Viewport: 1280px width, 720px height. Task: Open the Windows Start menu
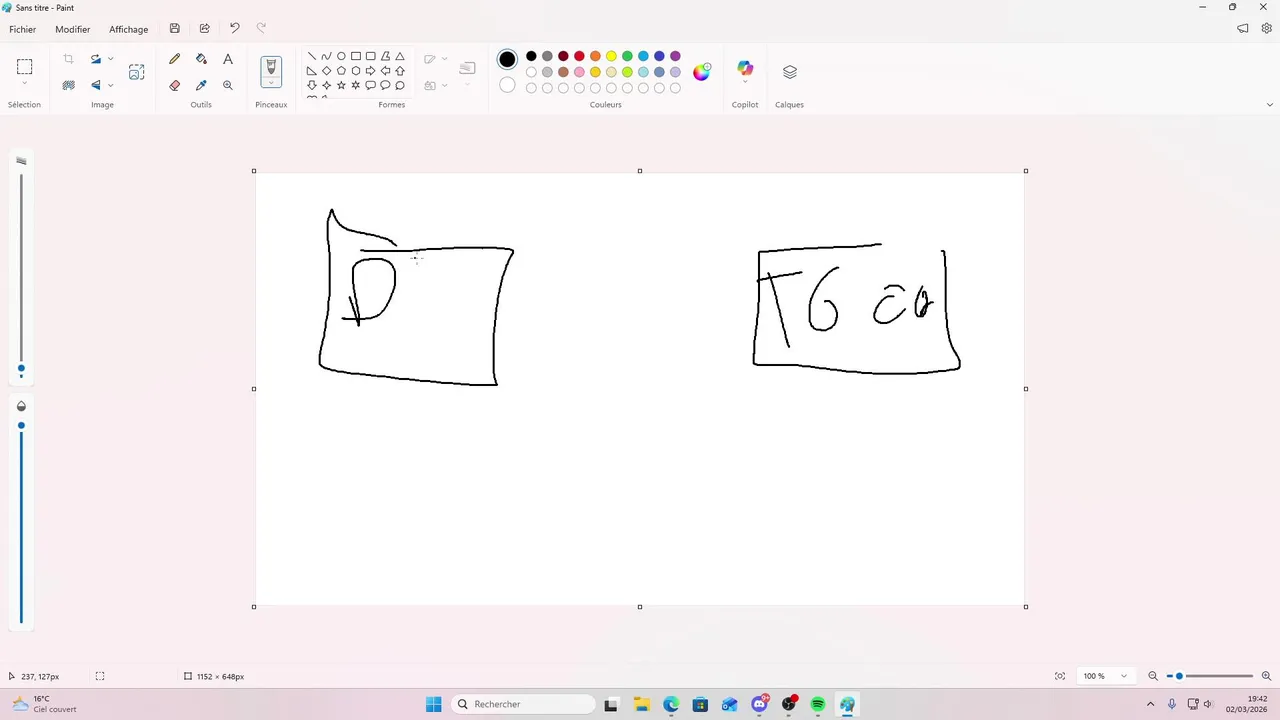coord(433,704)
